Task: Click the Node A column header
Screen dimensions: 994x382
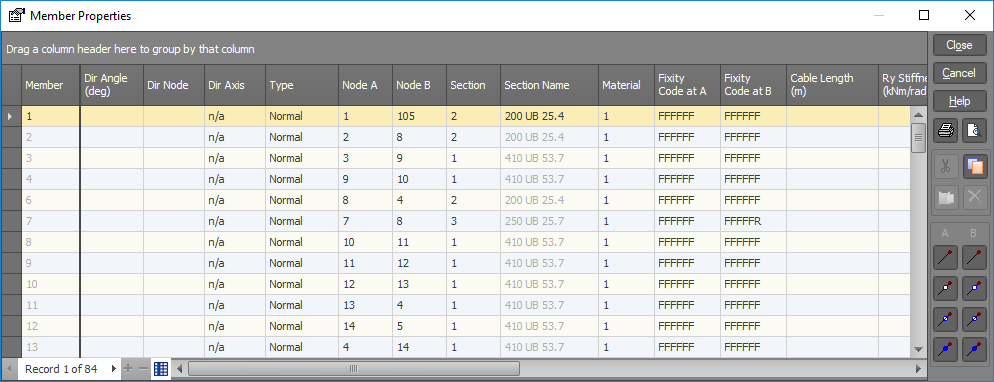Action: (365, 85)
